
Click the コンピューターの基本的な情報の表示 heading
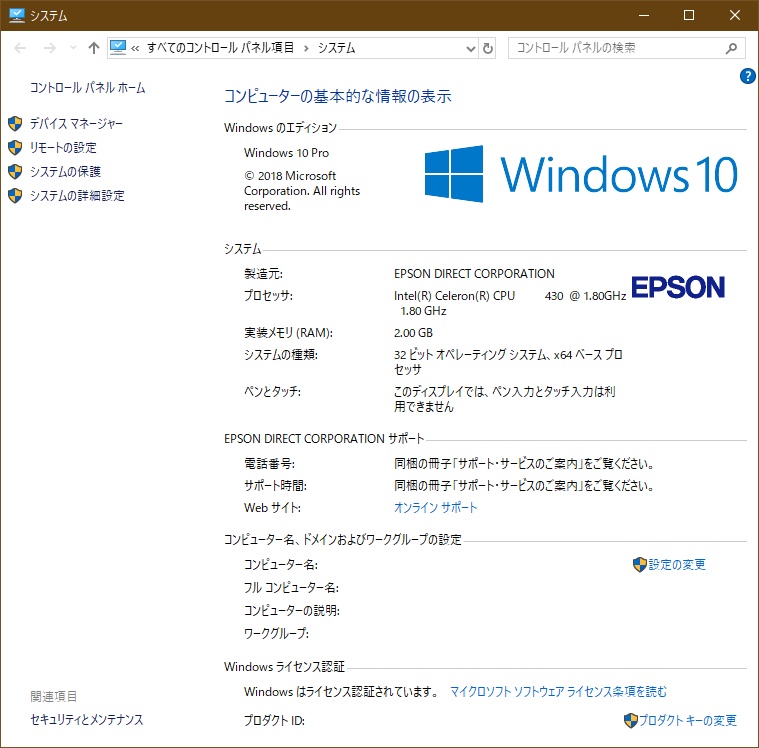click(338, 96)
